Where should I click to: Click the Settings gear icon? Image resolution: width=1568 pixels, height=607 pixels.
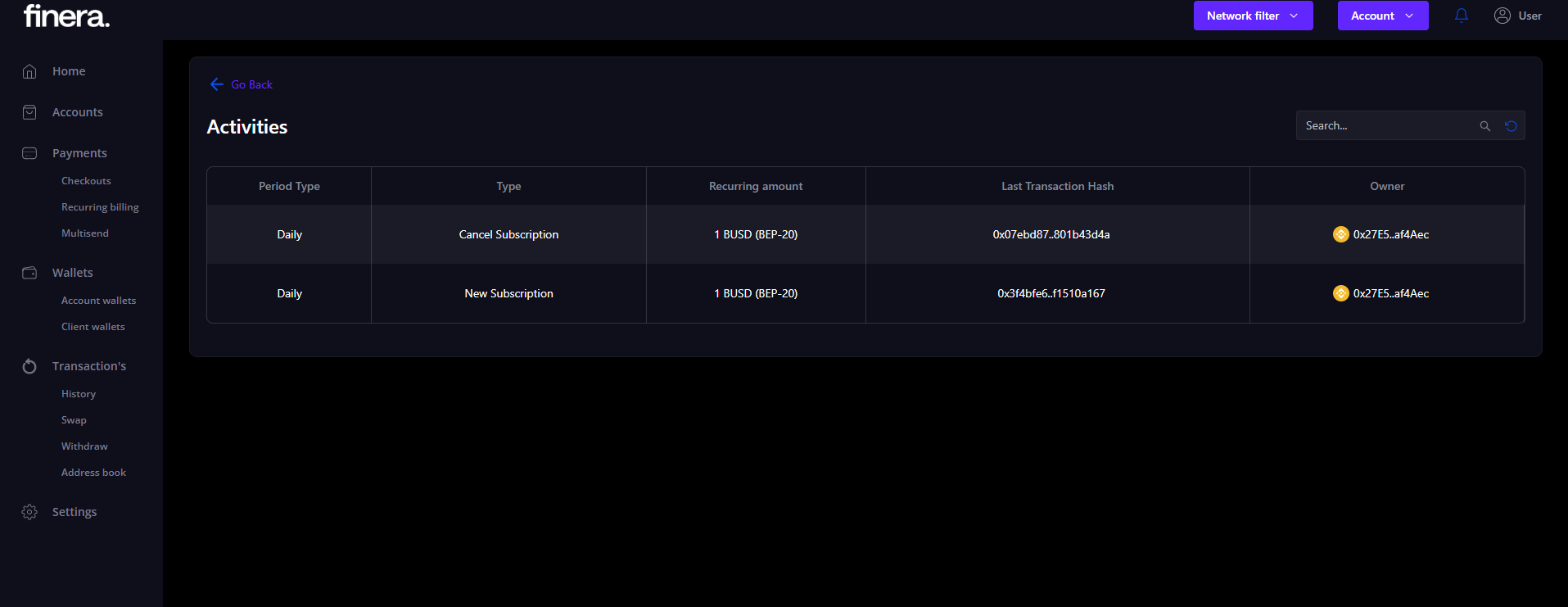coord(29,512)
